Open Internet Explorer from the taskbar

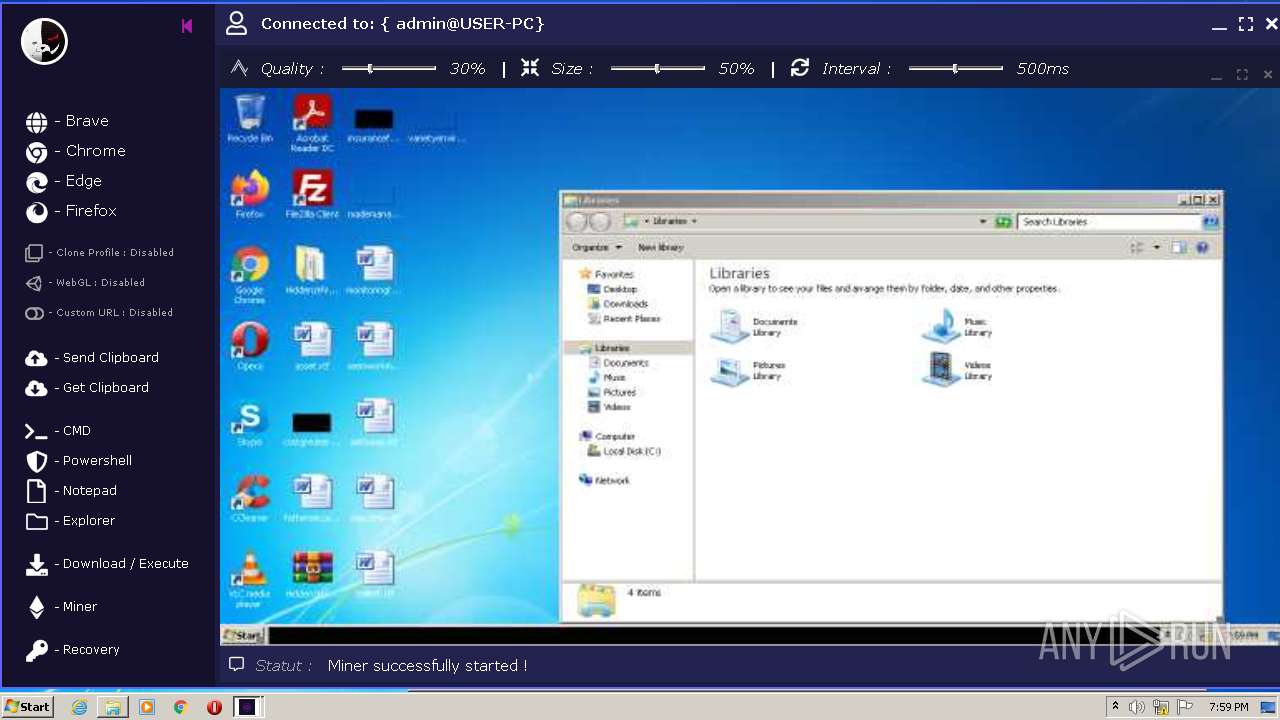[x=79, y=707]
